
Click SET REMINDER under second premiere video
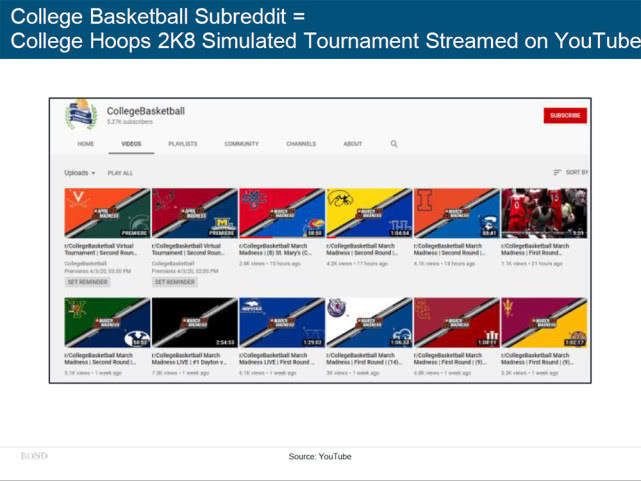click(175, 282)
